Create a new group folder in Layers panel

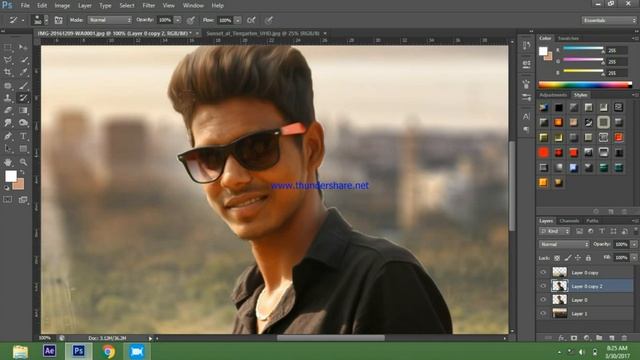click(x=599, y=338)
